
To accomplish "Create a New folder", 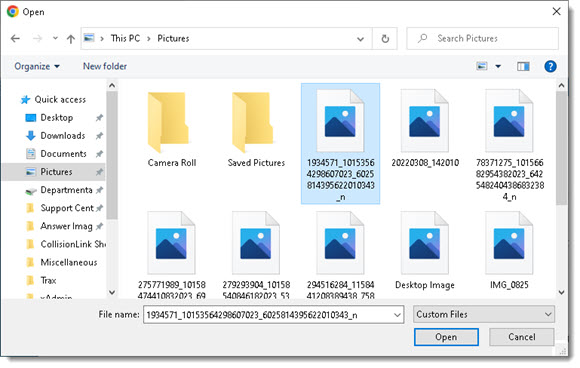I will [105, 67].
